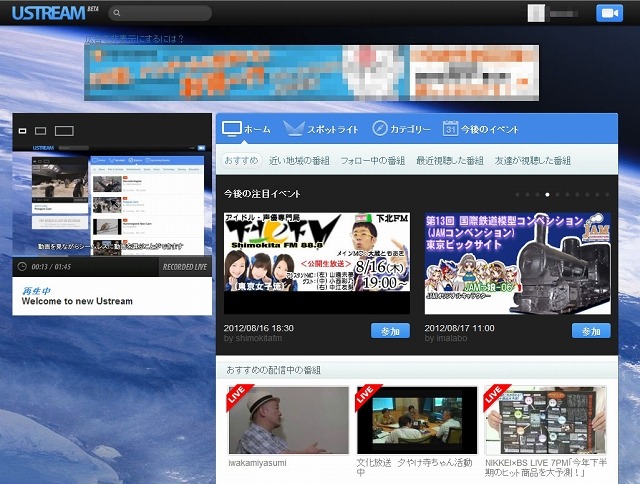Click the Welcome to new Ustream title

[77, 301]
